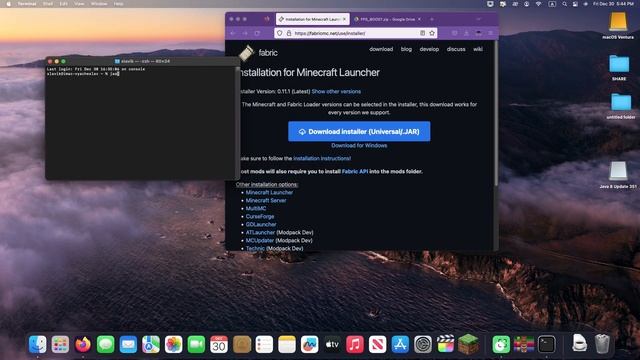Click the Firefox page vertical scrollbar
Viewport: 640px width, 360px height.
pos(496,113)
